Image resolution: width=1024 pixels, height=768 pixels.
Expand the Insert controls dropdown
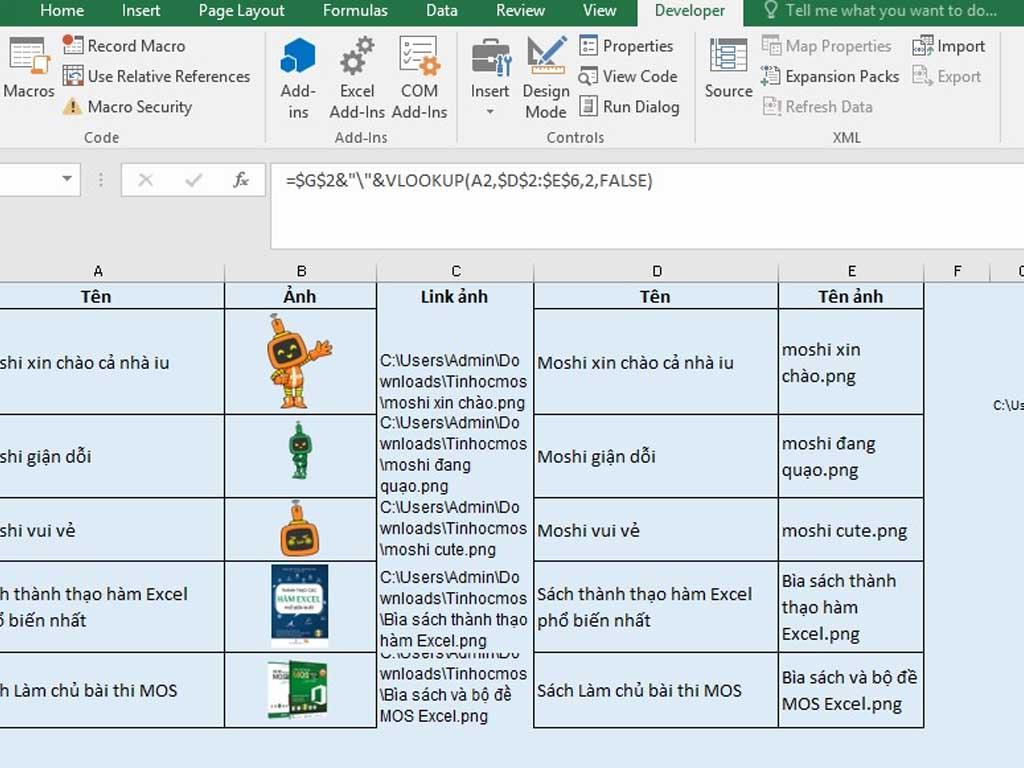489,110
